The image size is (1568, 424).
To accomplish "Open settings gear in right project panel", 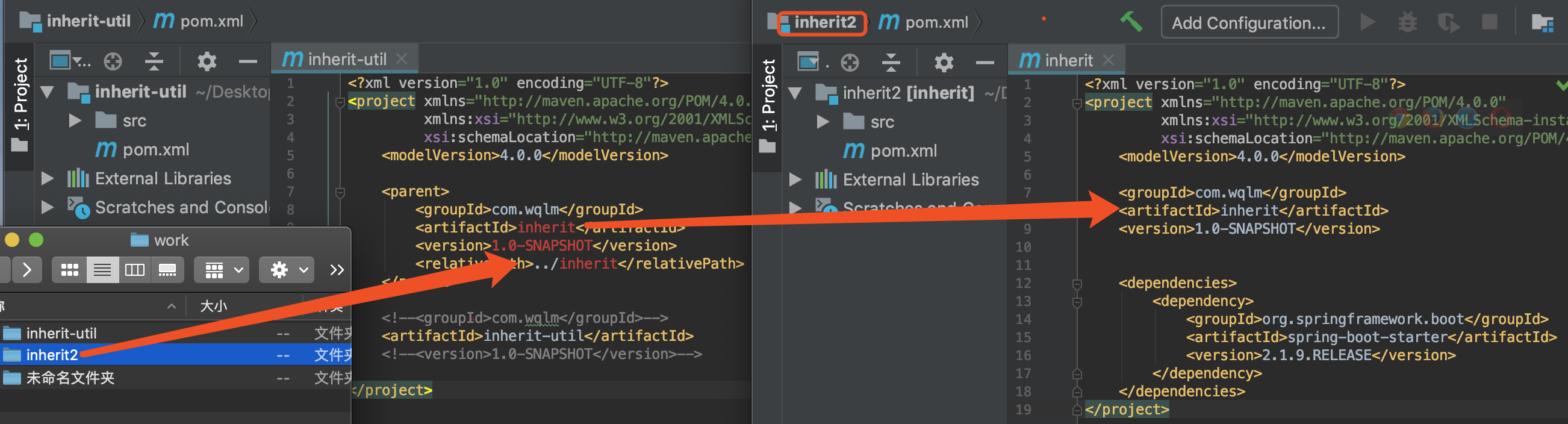I will [x=944, y=62].
